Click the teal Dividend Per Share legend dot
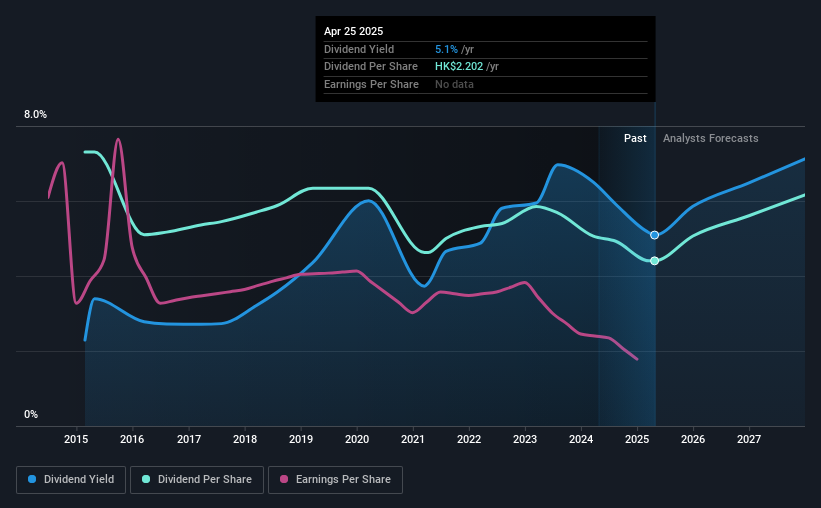The height and width of the screenshot is (508, 821). click(x=146, y=479)
